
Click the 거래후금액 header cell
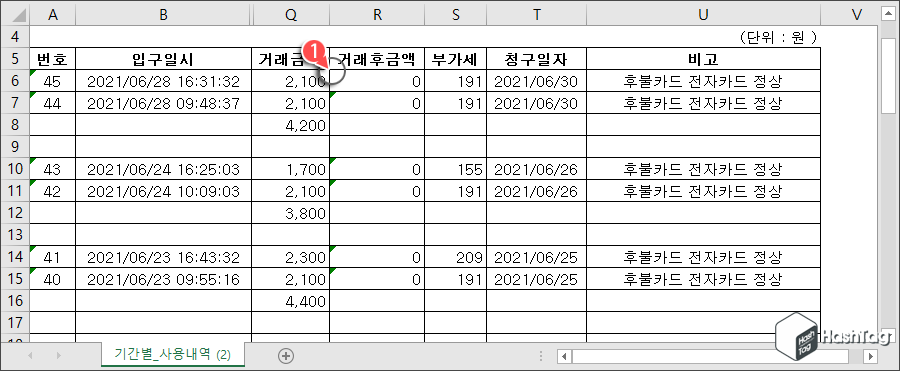(377, 59)
